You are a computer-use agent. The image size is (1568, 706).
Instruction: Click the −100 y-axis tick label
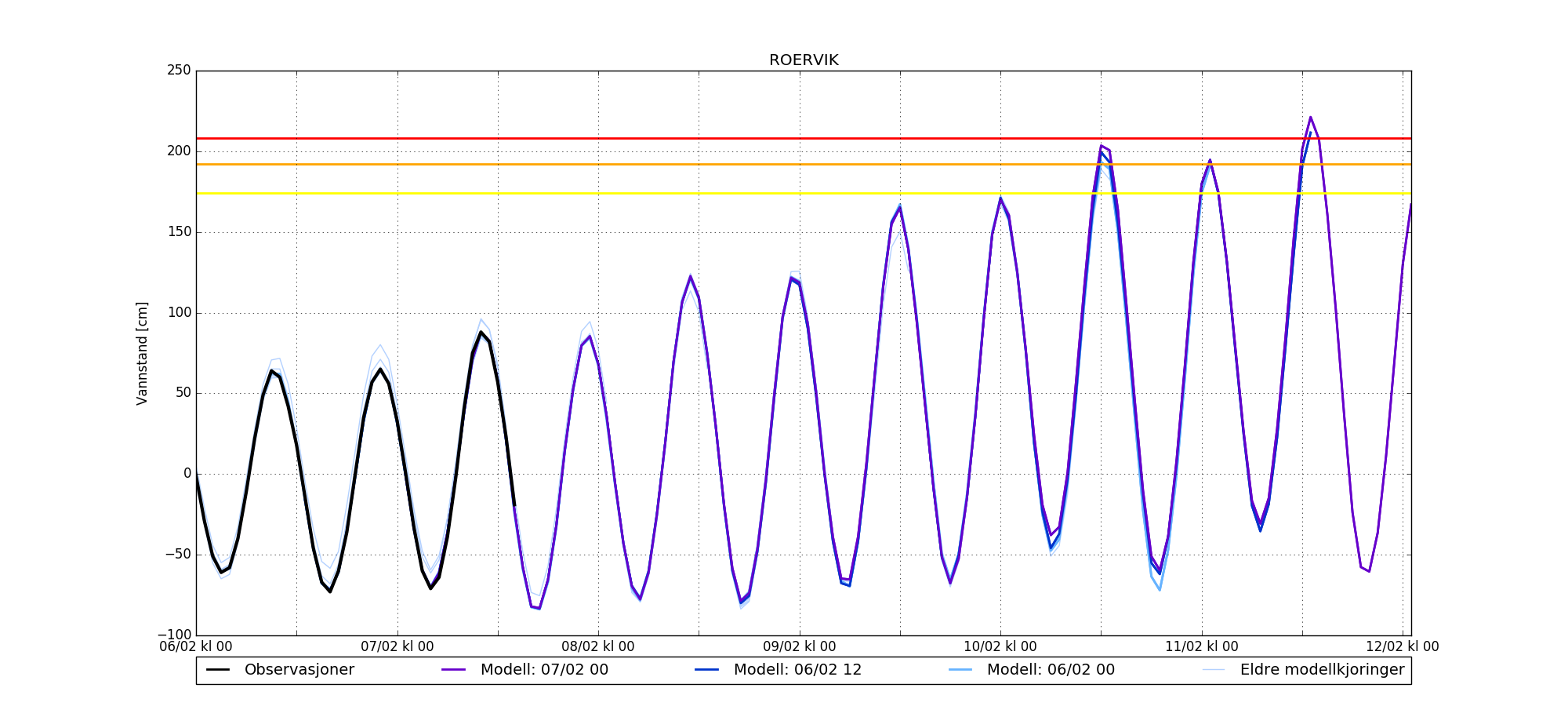point(174,635)
